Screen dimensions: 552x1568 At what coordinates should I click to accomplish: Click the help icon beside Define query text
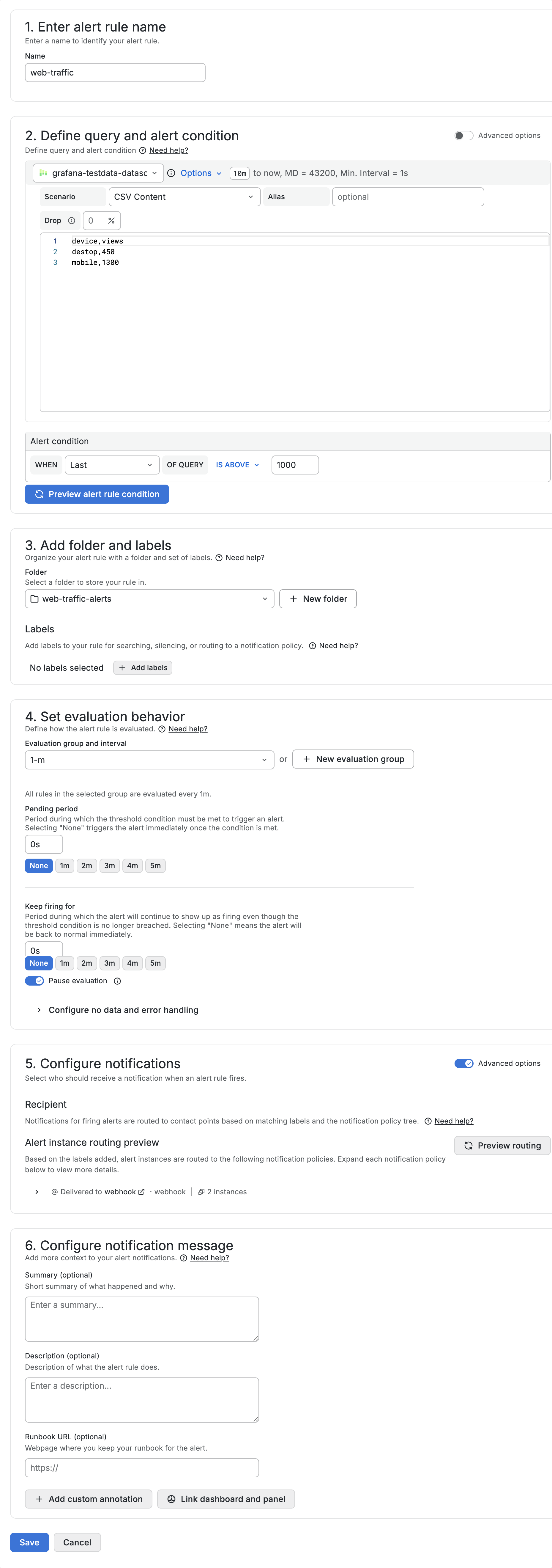143,151
